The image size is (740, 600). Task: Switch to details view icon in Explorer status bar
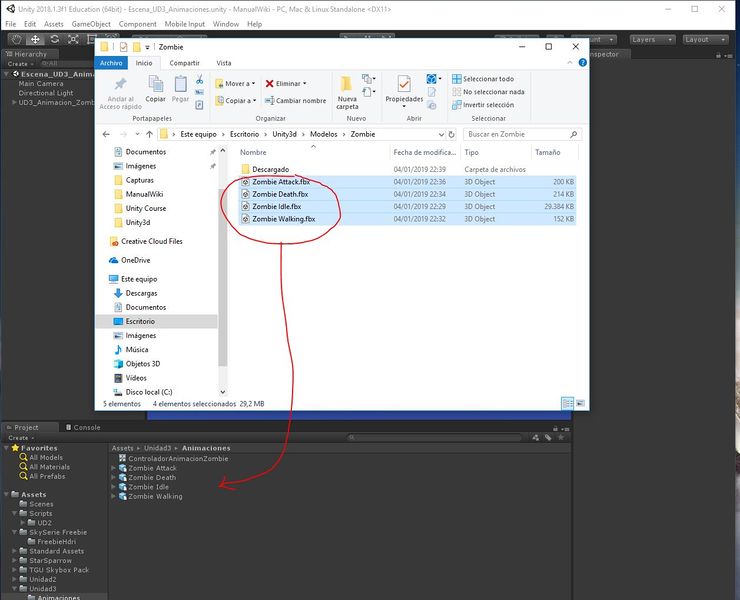tap(567, 403)
